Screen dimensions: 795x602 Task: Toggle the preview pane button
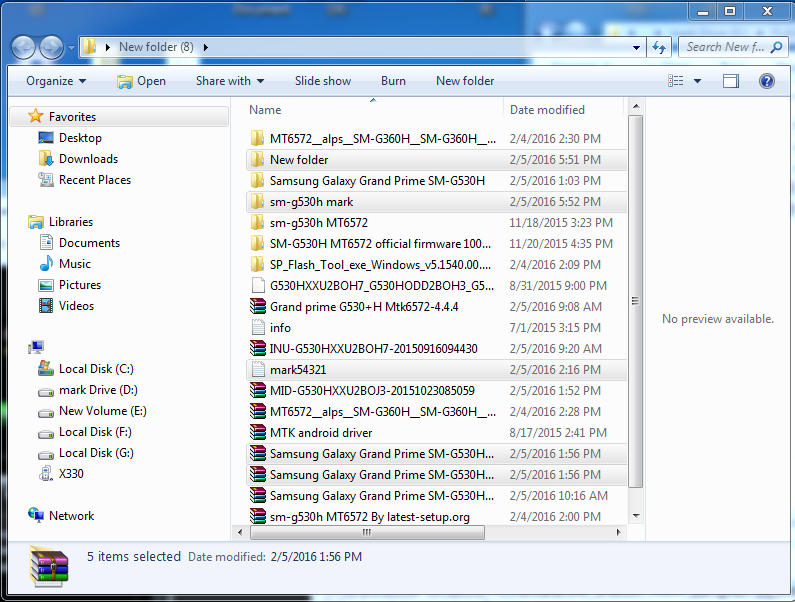731,81
